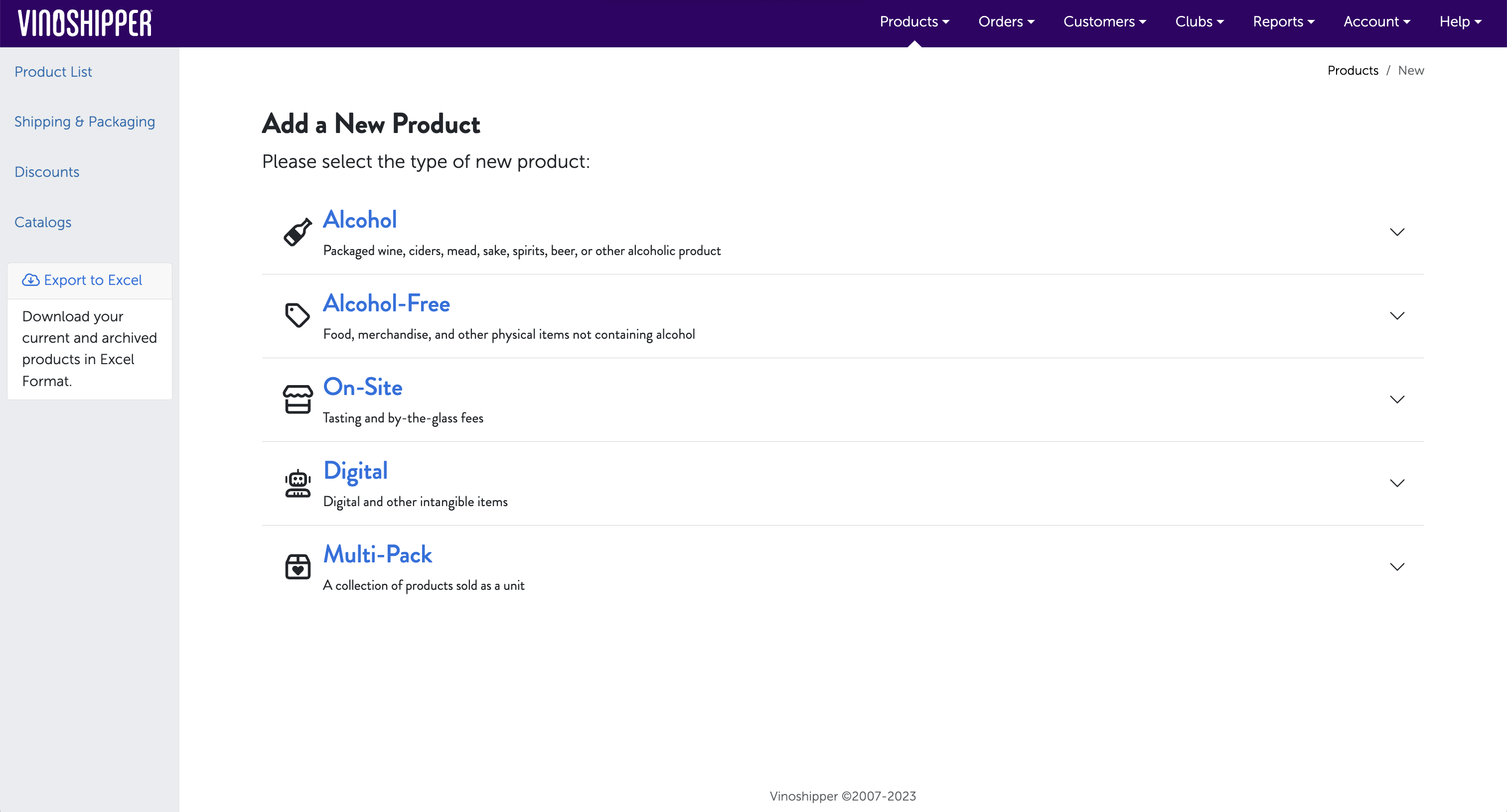
Task: Click the gift box Multi-Pack icon
Action: tap(297, 566)
